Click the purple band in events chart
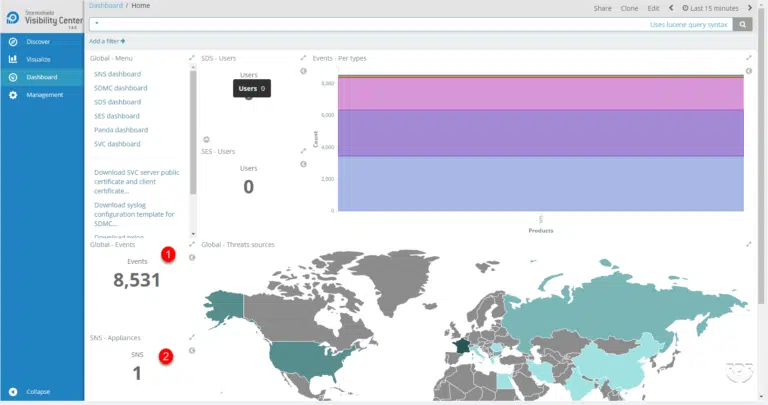 click(x=541, y=133)
